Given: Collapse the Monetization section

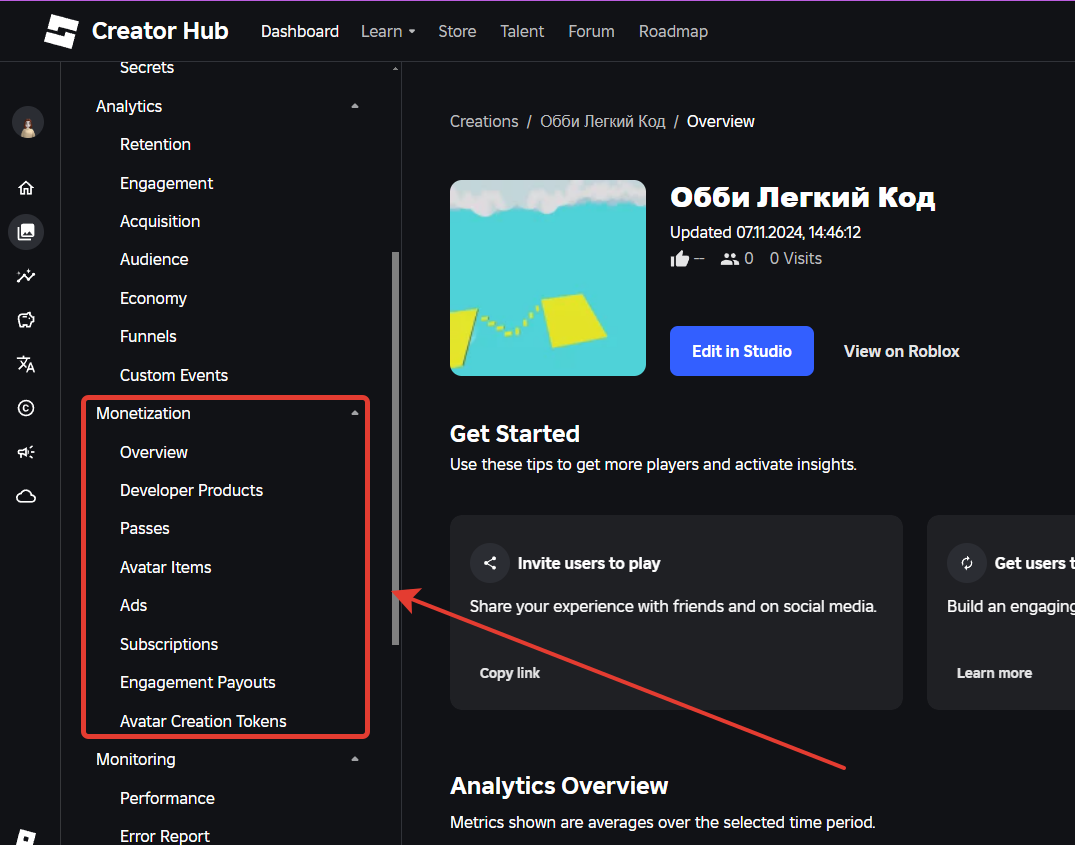Looking at the screenshot, I should pos(354,413).
